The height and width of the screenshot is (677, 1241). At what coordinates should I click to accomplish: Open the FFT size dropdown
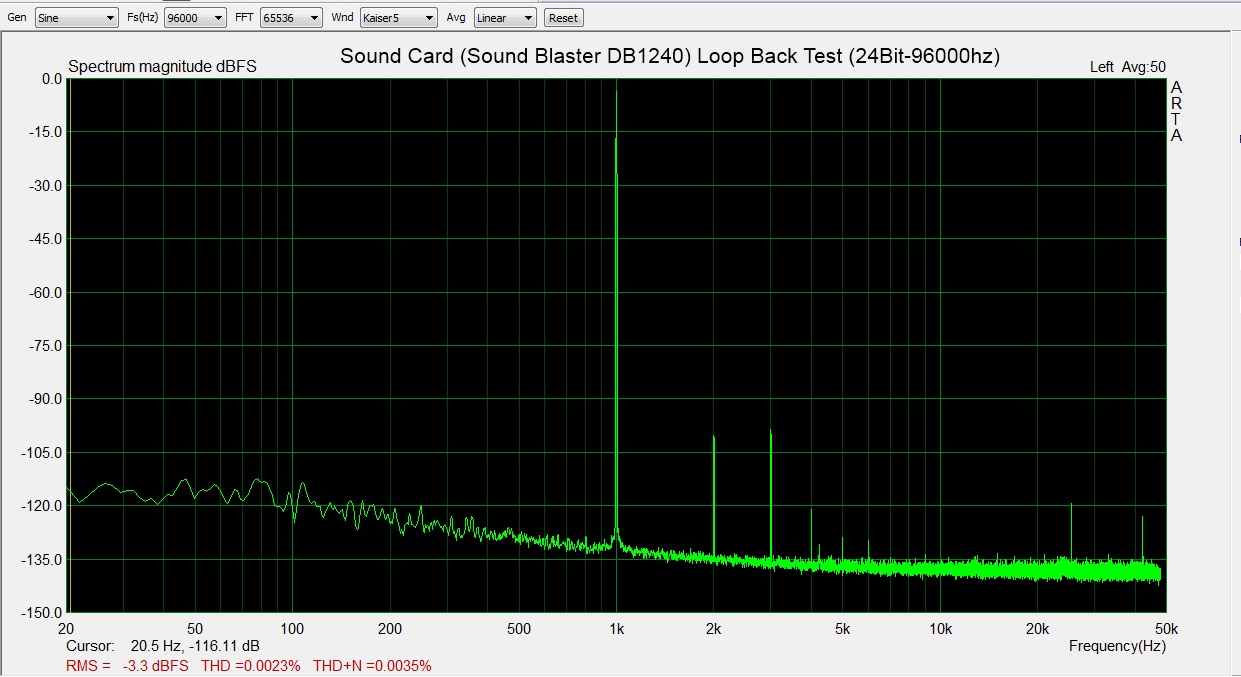(291, 18)
